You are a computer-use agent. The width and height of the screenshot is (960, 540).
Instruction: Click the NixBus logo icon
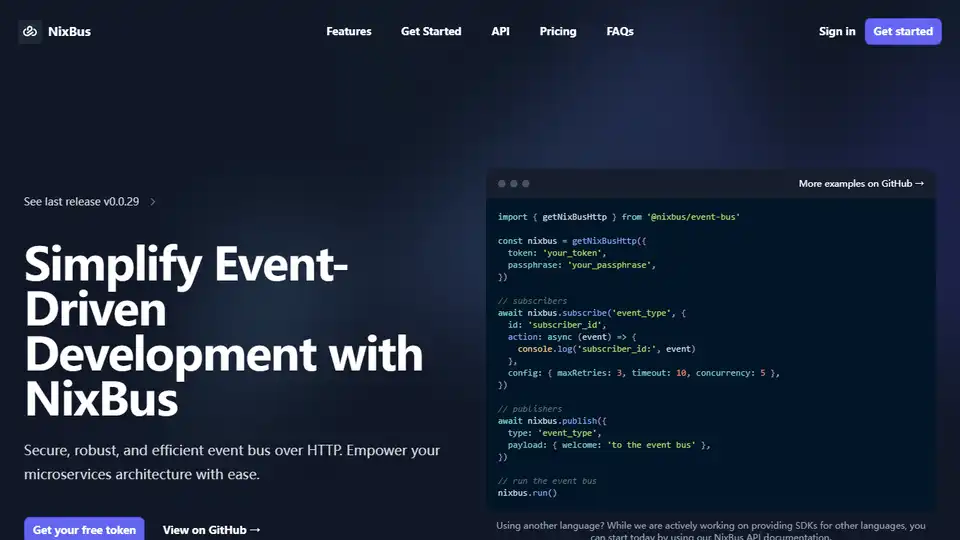click(30, 32)
